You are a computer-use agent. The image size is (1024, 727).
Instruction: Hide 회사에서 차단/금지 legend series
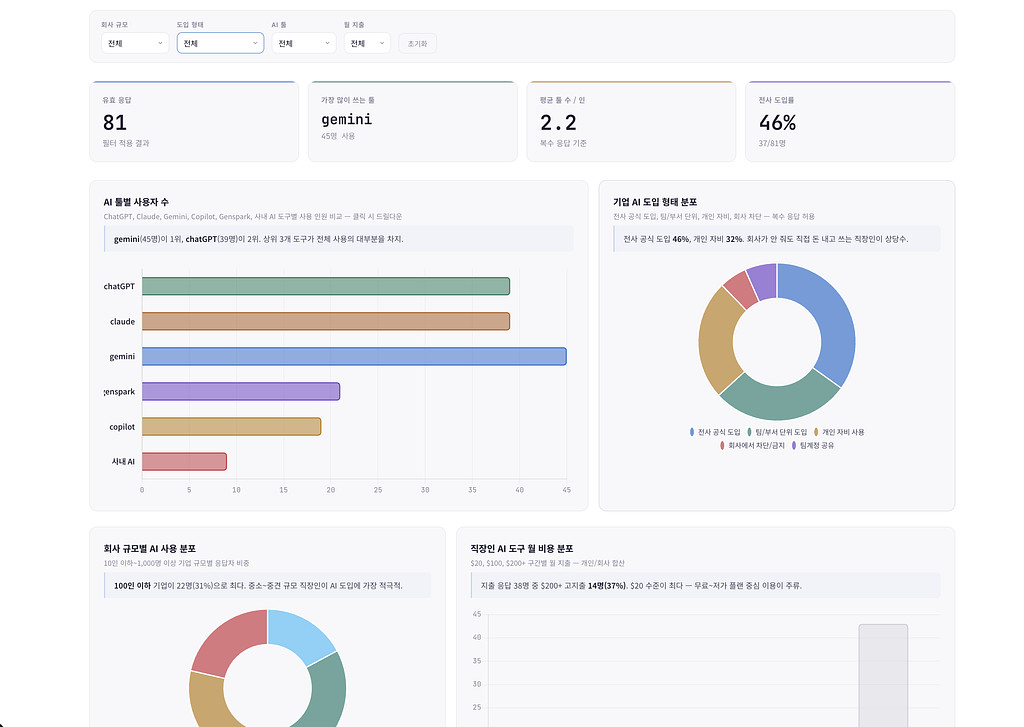point(752,445)
